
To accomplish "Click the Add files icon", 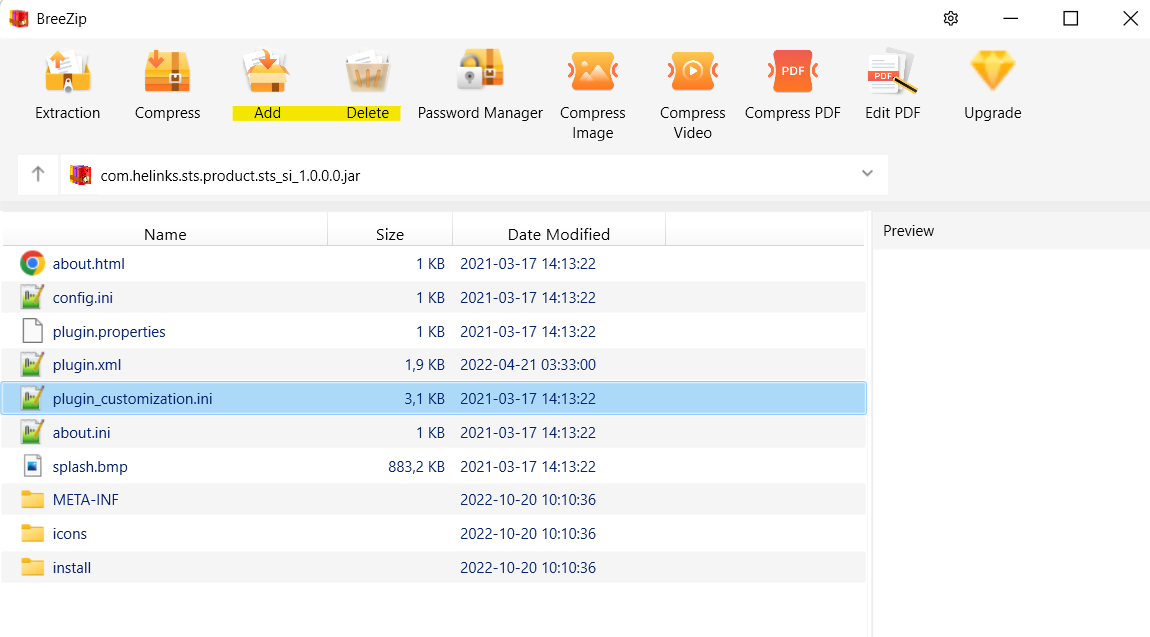I will pyautogui.click(x=267, y=73).
